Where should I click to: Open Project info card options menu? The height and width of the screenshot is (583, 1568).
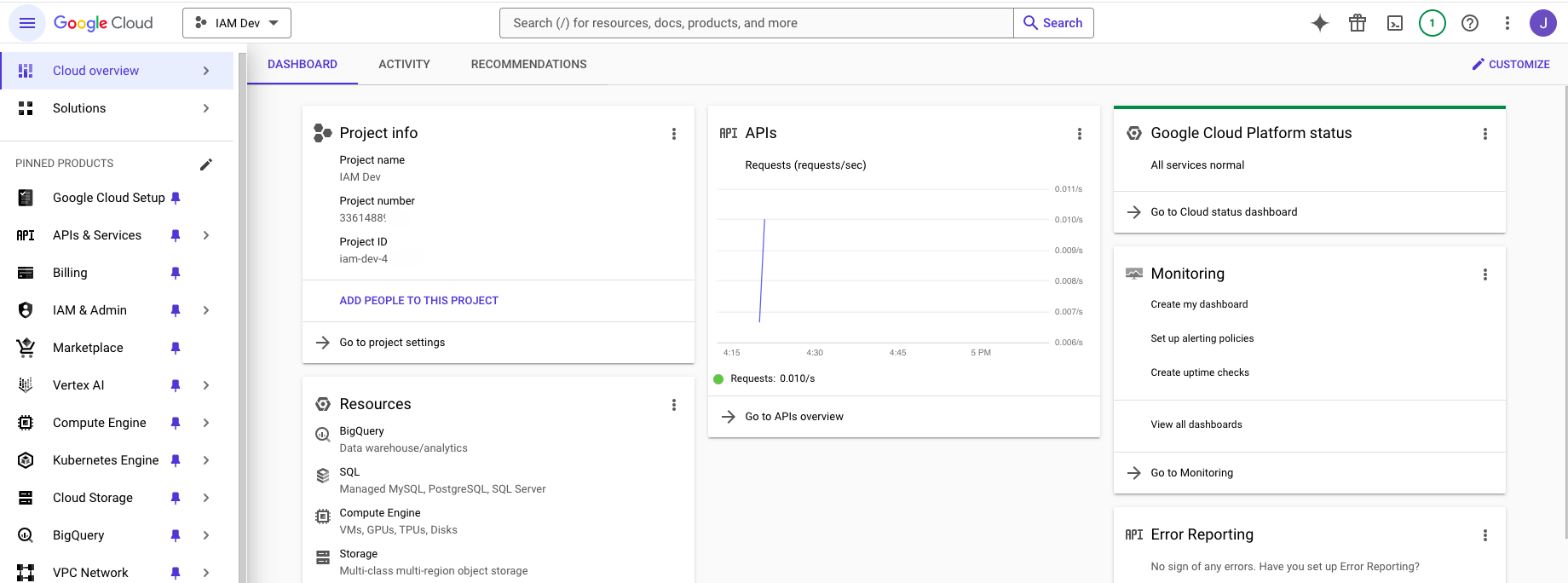(674, 134)
